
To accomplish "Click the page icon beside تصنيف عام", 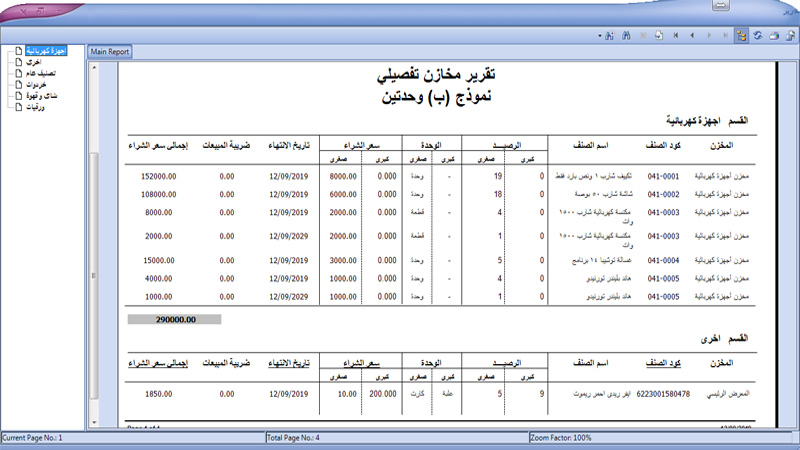I will 19,73.
